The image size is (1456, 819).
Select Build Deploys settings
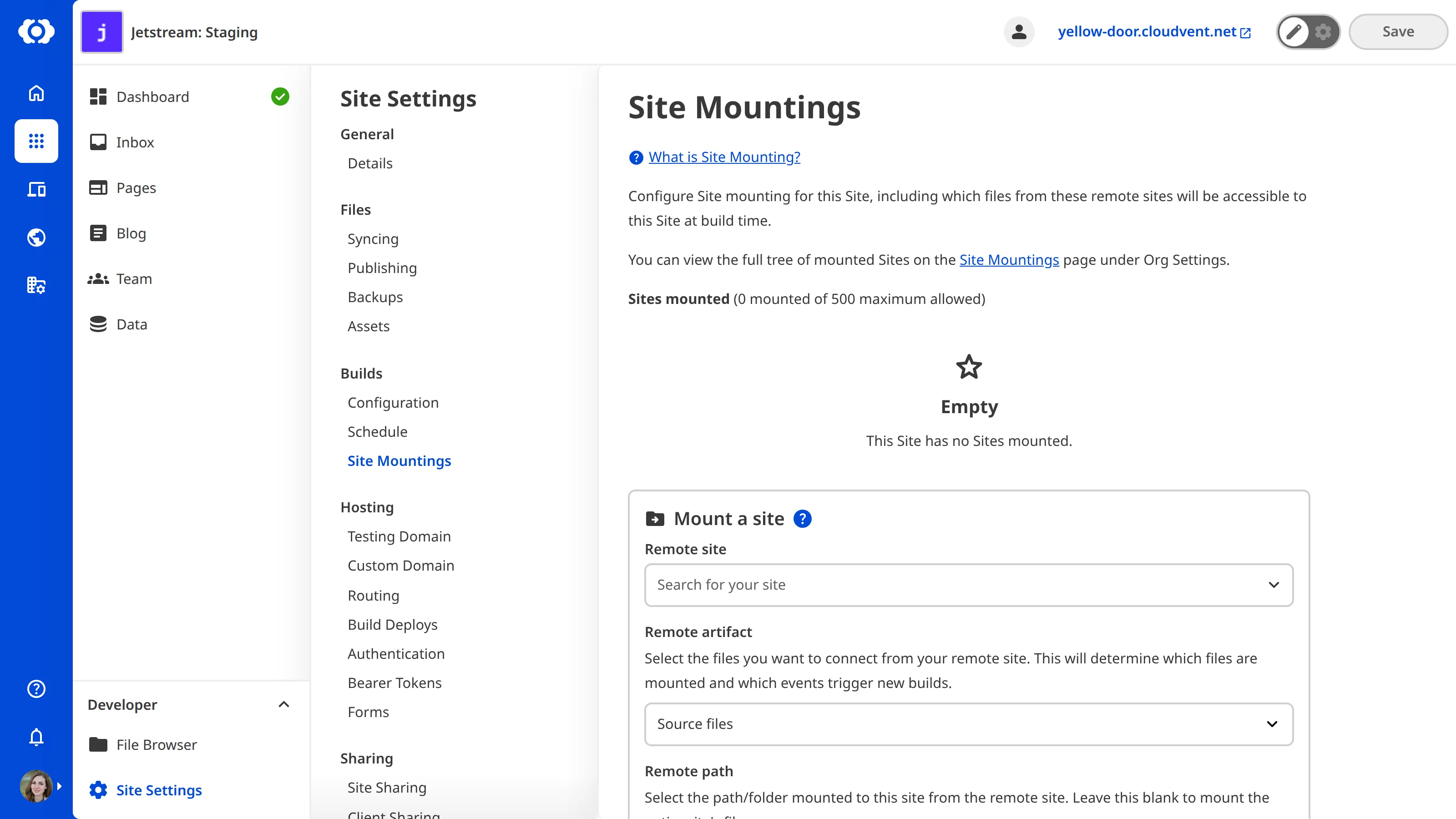pyautogui.click(x=393, y=625)
